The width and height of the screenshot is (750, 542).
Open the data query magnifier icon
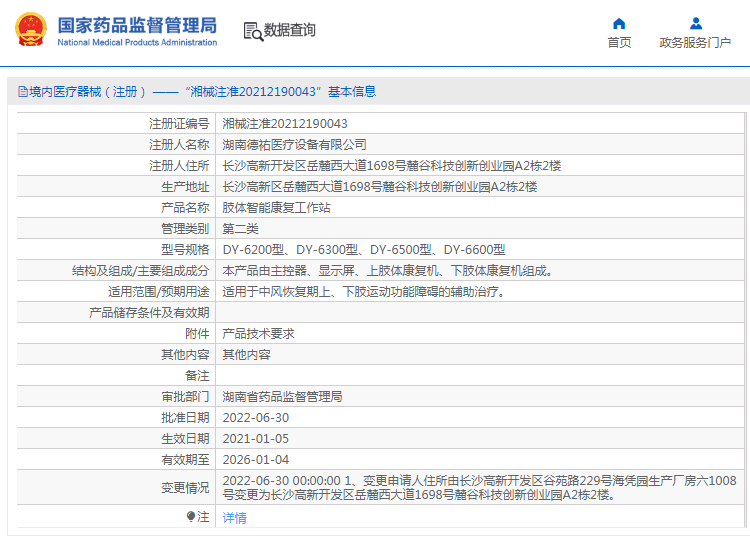(254, 32)
